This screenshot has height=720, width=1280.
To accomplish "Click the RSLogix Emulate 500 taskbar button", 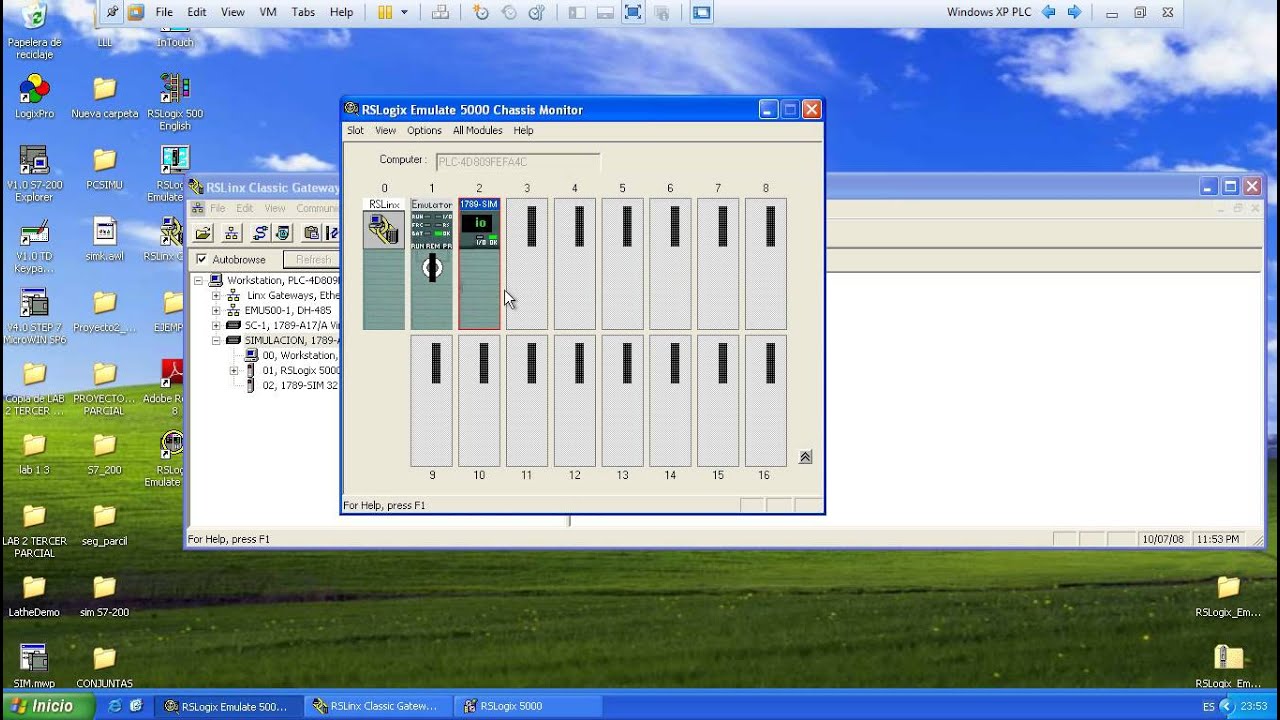I will (229, 706).
